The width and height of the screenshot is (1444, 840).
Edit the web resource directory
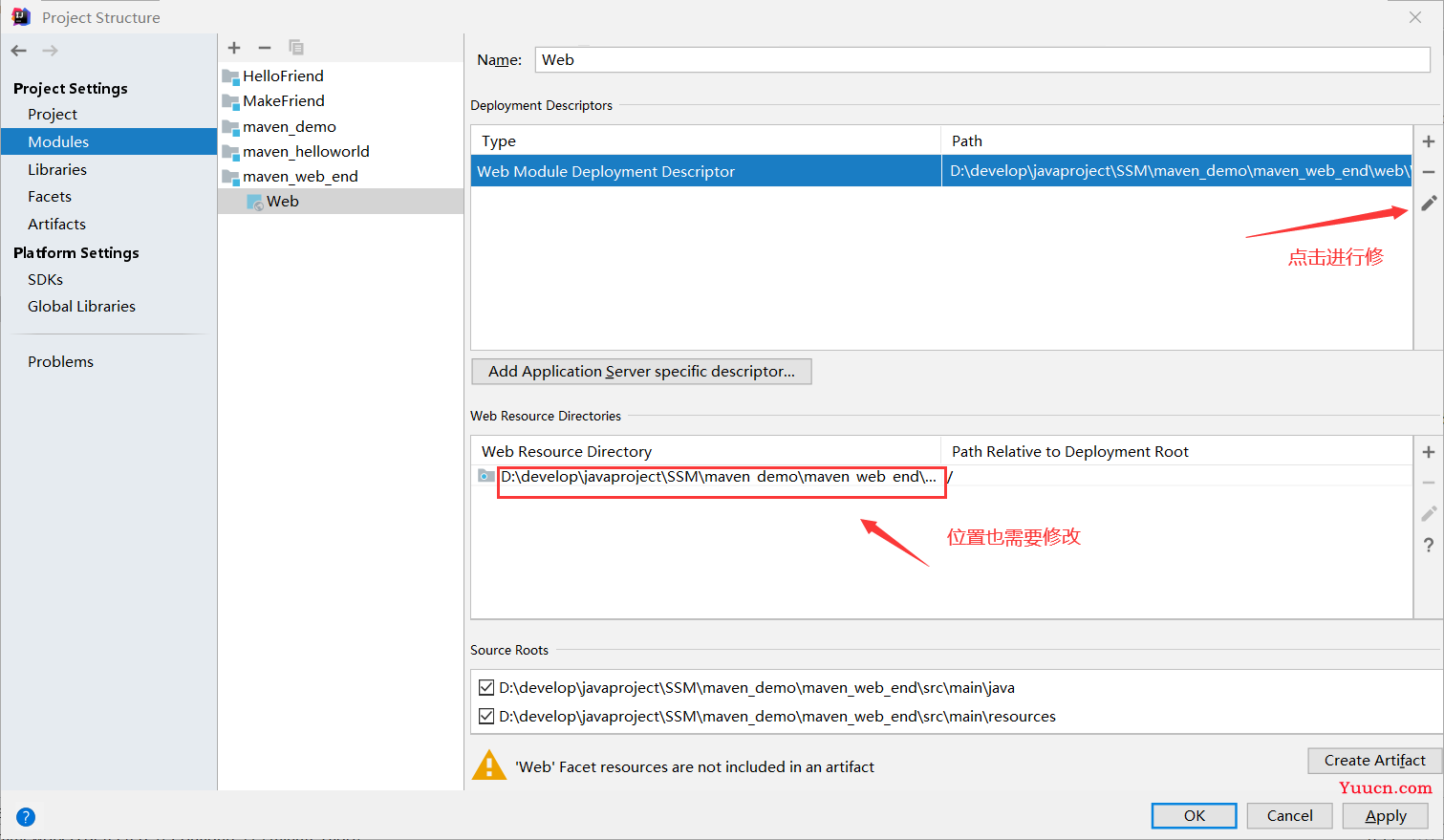[x=1429, y=514]
